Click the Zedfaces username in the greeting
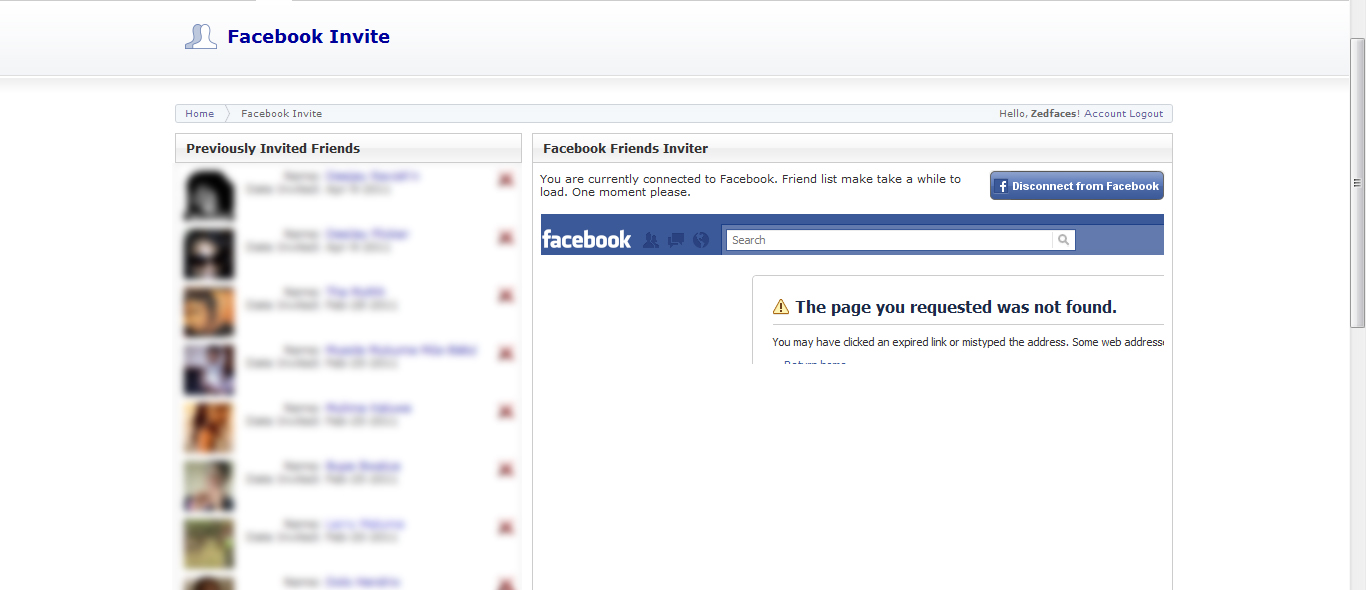The height and width of the screenshot is (590, 1366). (1054, 114)
